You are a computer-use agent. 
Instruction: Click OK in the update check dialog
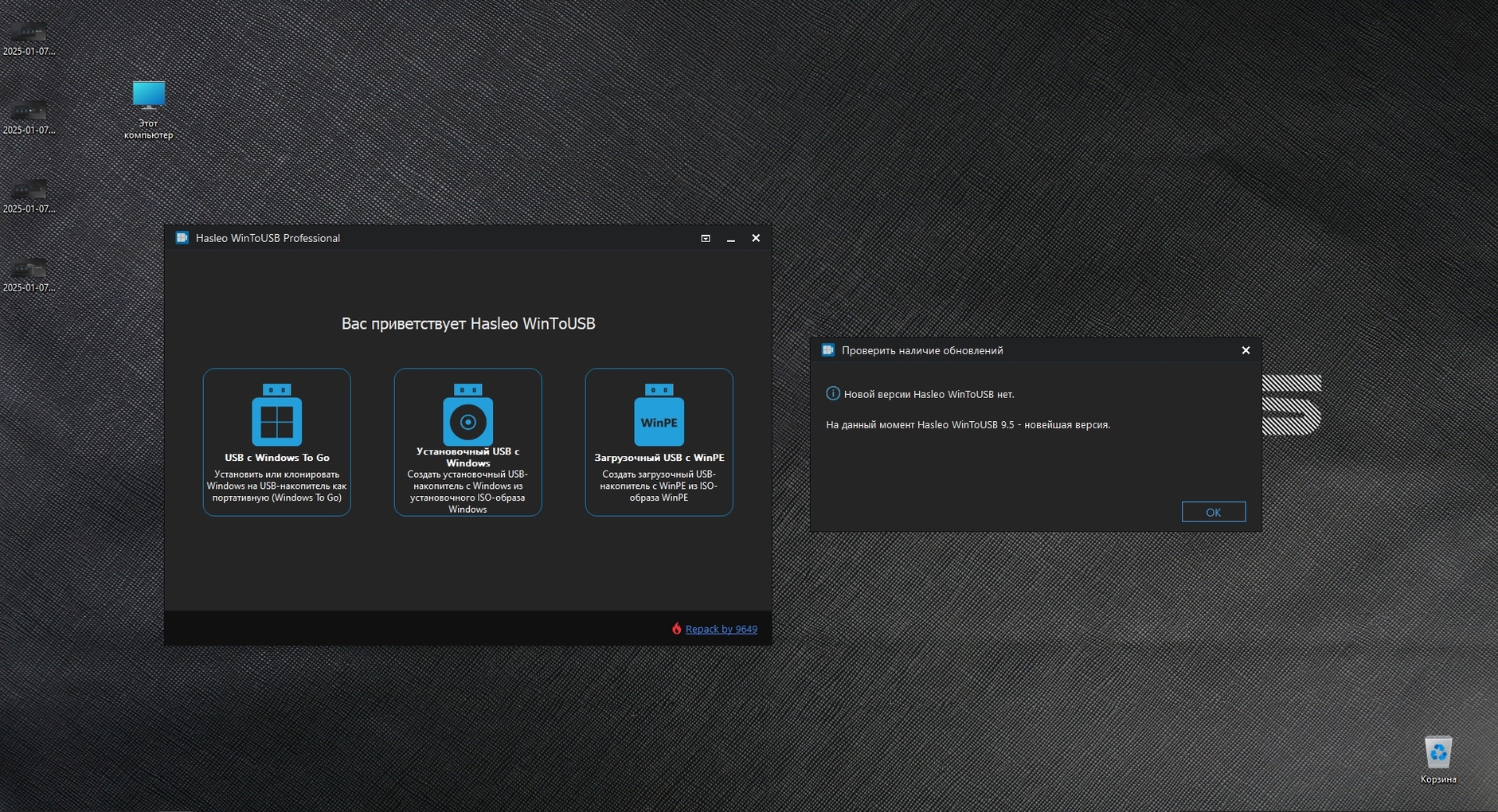[1213, 512]
